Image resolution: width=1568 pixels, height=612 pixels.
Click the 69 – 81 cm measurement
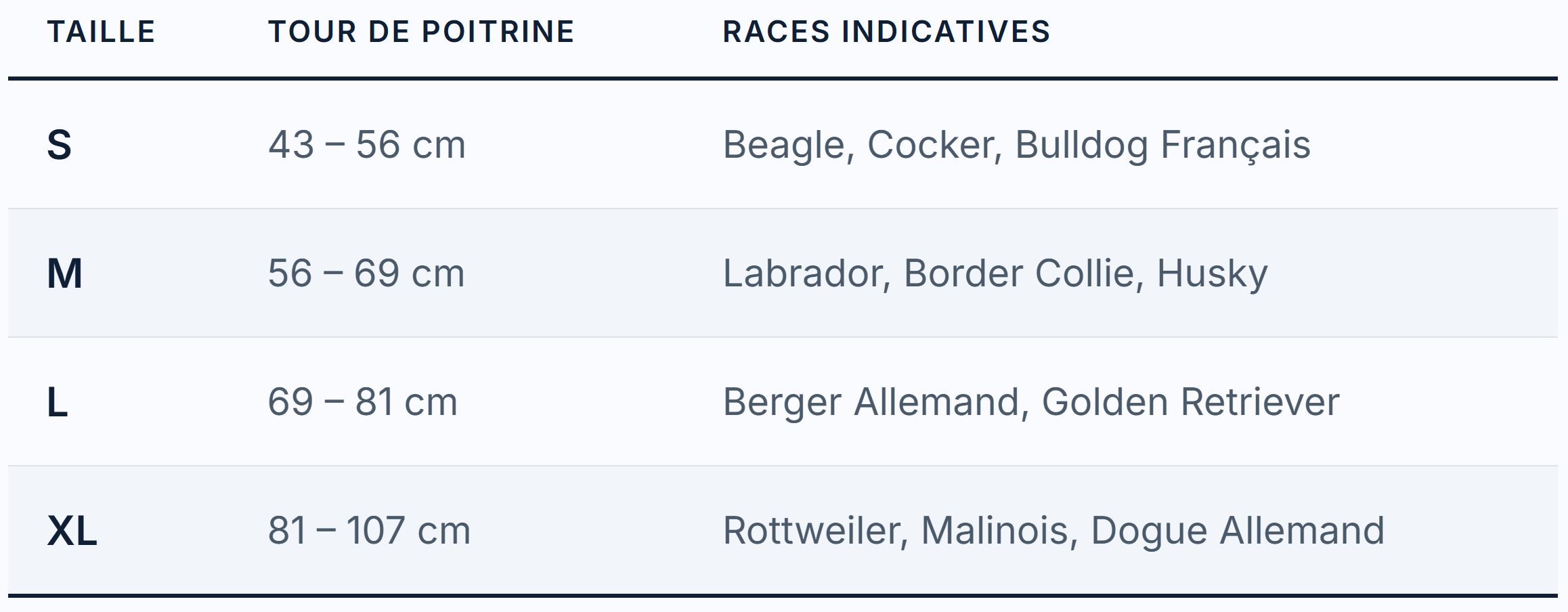click(363, 402)
